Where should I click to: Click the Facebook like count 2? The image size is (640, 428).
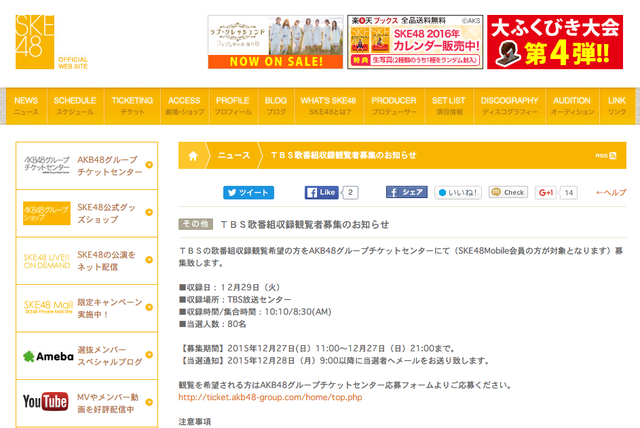(350, 193)
